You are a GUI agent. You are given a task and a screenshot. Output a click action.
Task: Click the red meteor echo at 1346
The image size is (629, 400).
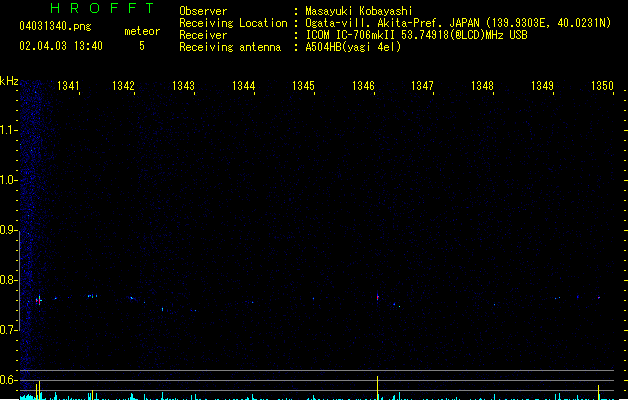[x=377, y=297]
